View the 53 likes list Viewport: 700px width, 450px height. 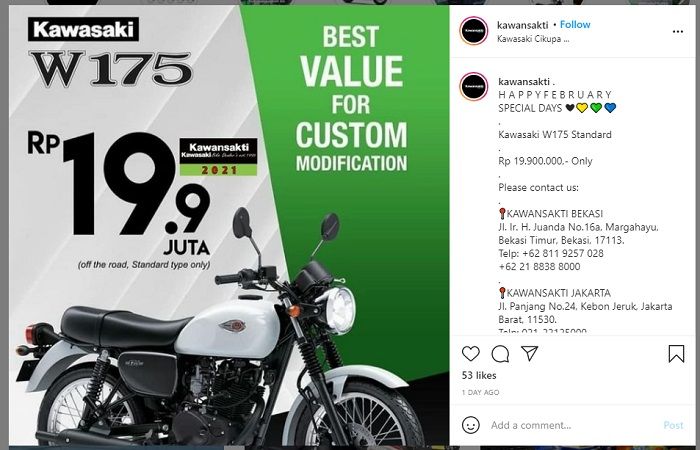click(x=479, y=375)
